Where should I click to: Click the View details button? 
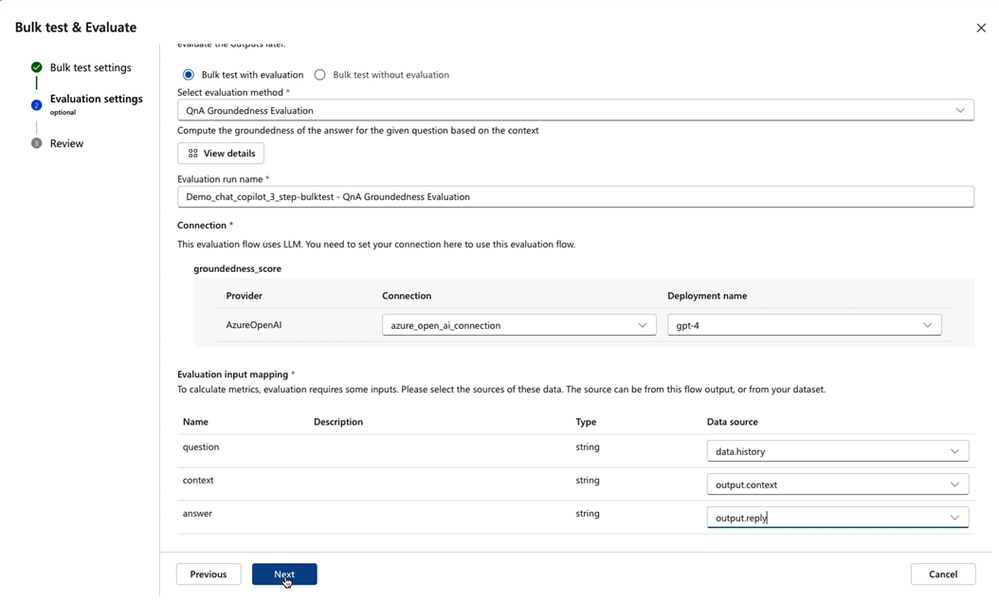pyautogui.click(x=220, y=154)
